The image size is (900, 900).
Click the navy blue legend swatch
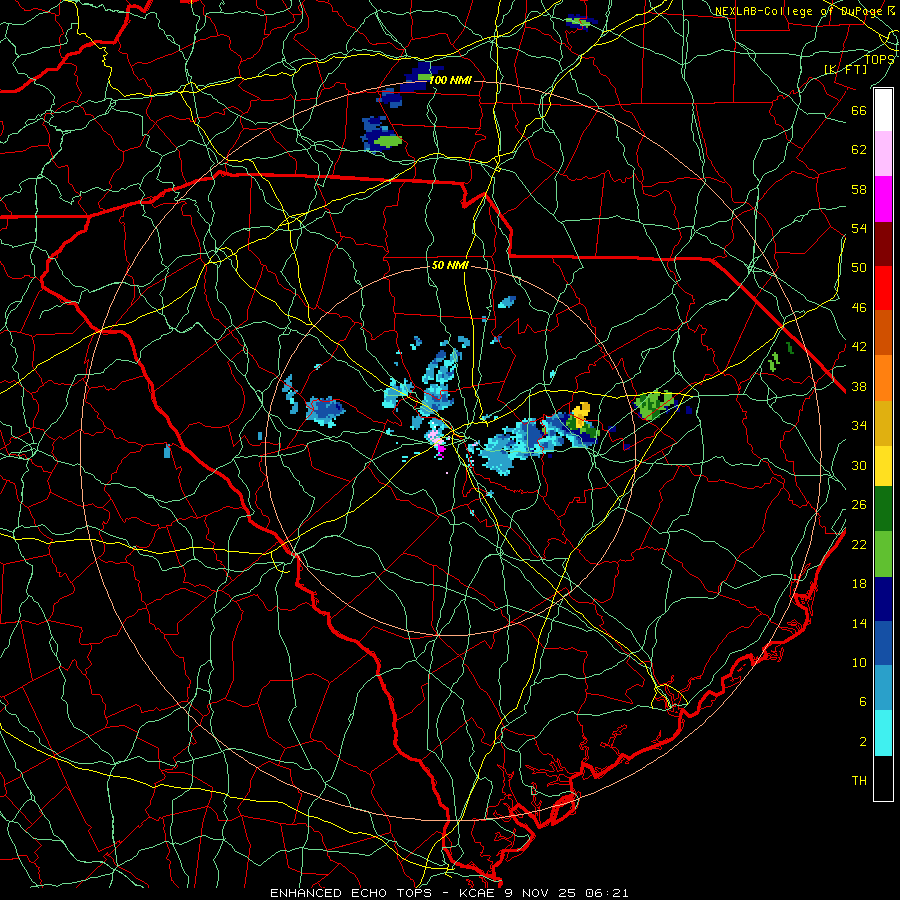[883, 599]
